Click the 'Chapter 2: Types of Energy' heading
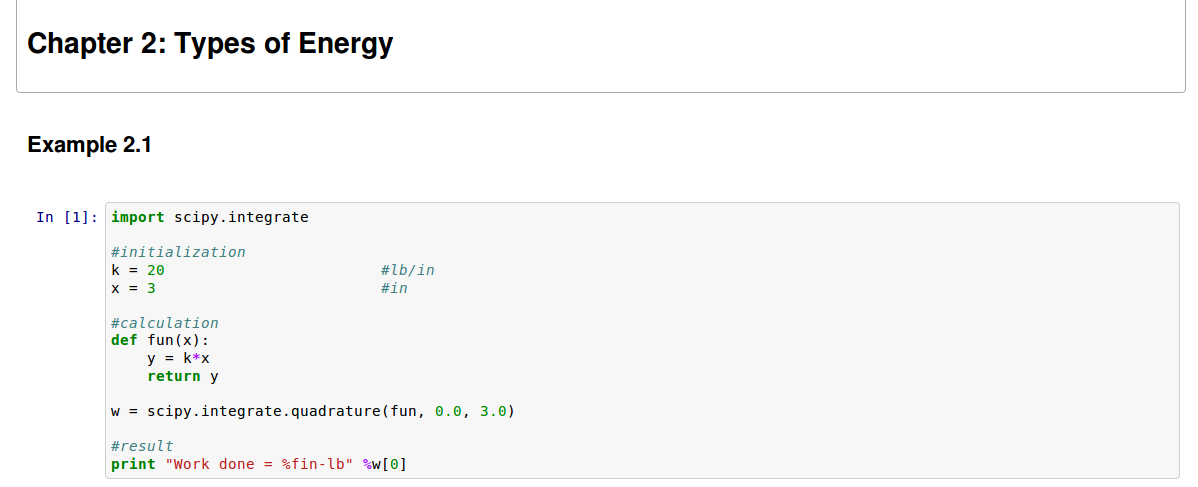This screenshot has width=1198, height=487. click(210, 44)
